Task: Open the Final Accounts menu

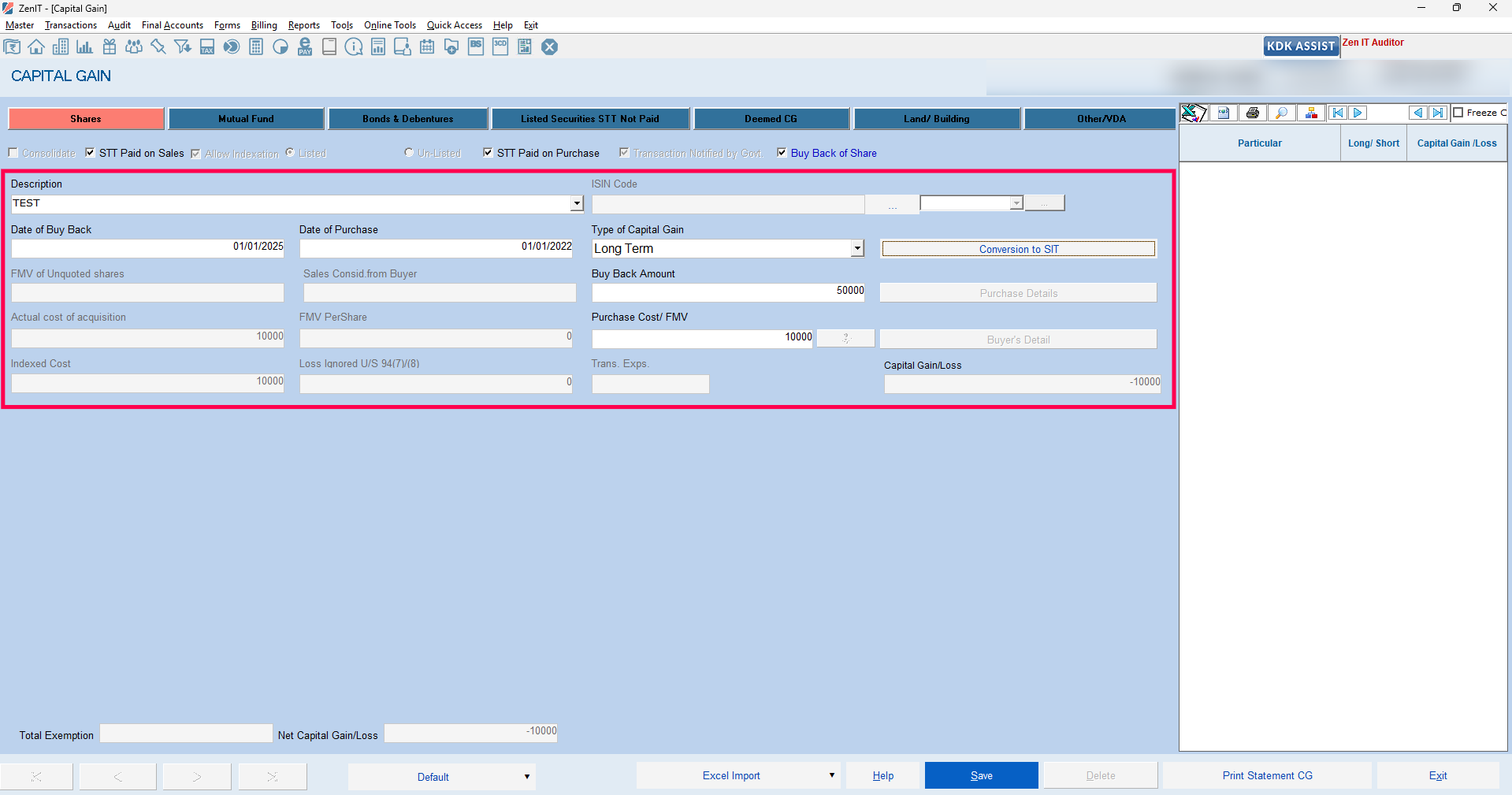Action: (172, 25)
